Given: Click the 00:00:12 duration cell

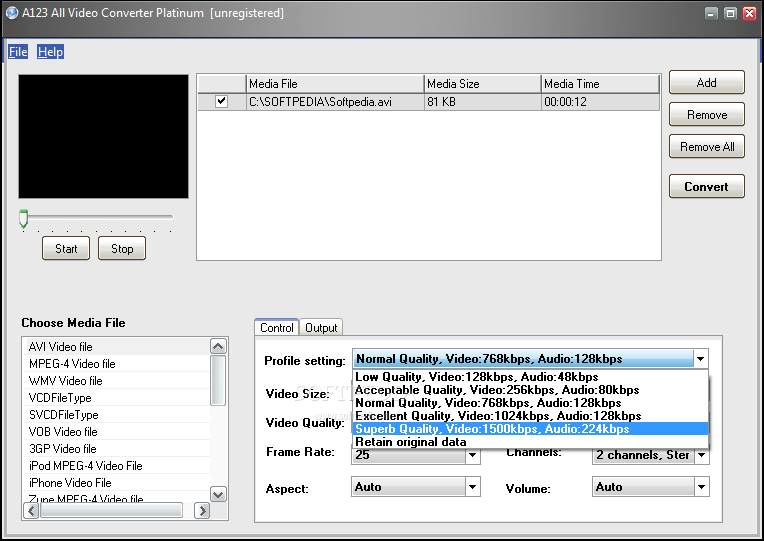Looking at the screenshot, I should tap(600, 102).
